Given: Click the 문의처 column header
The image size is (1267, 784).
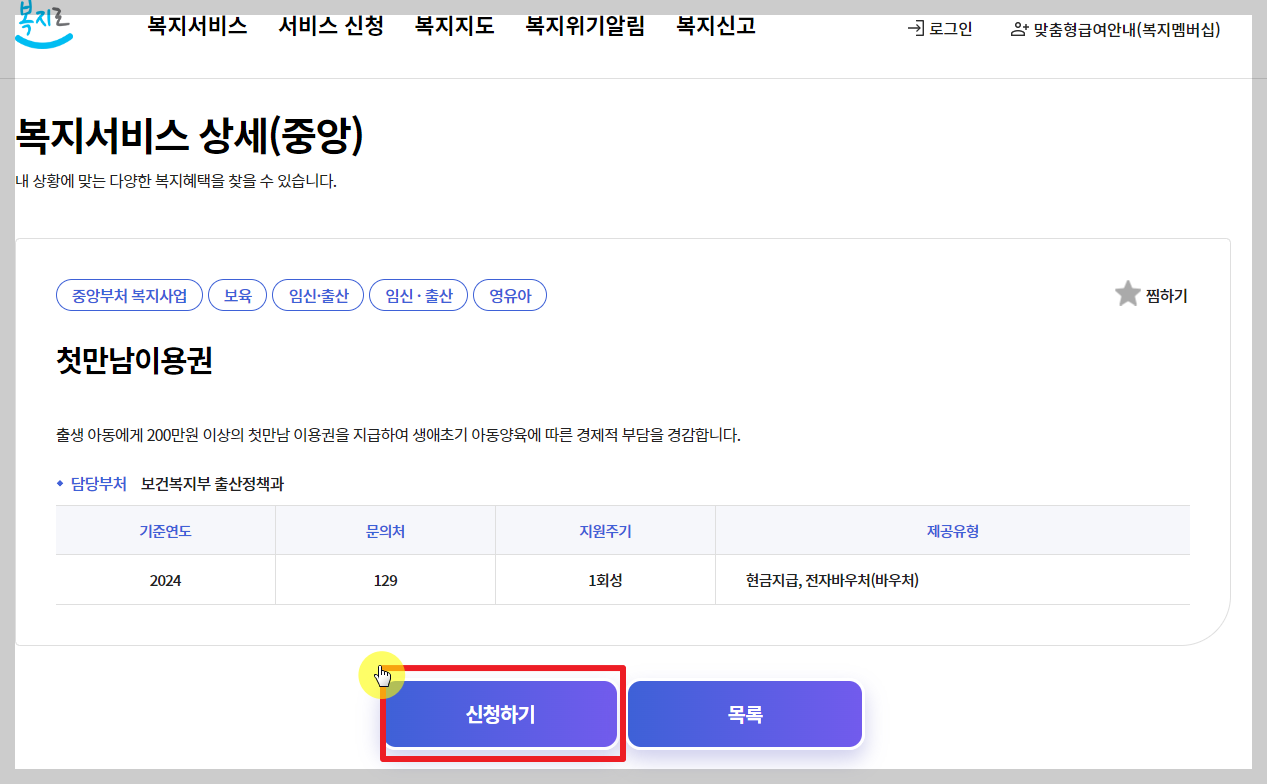Looking at the screenshot, I should coord(385,531).
